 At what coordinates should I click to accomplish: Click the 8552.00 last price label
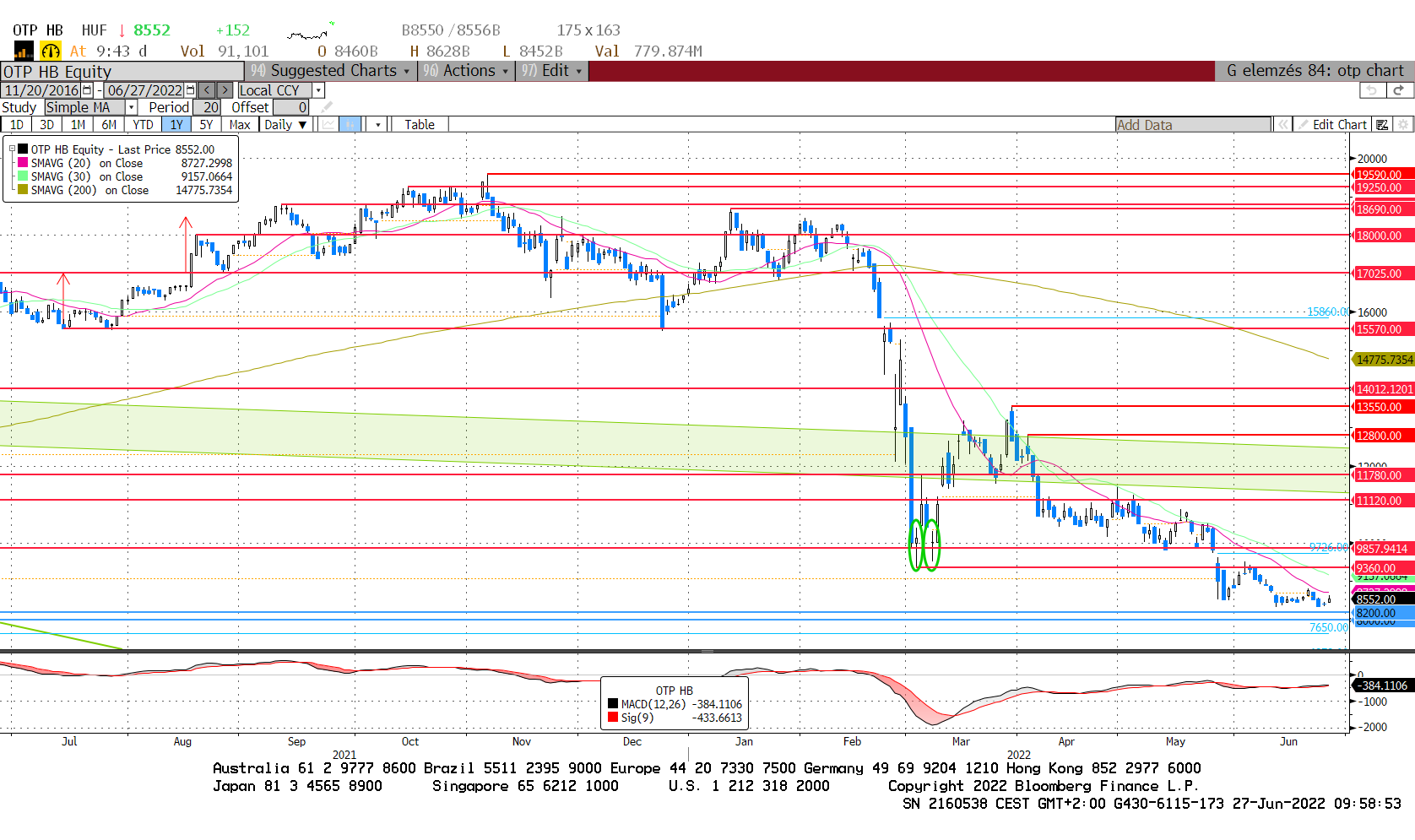1384,599
